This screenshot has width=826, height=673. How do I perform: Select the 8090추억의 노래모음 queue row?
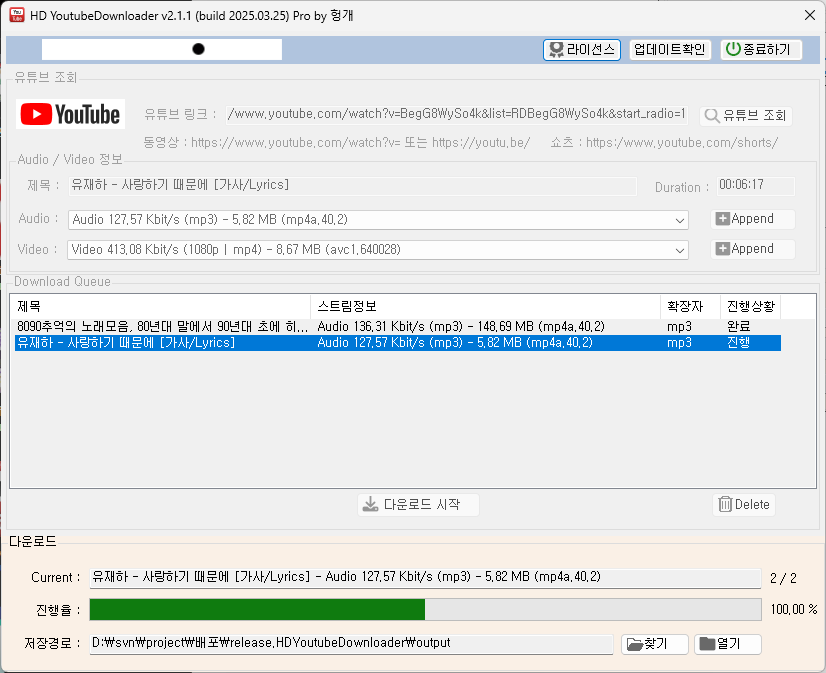[398, 326]
